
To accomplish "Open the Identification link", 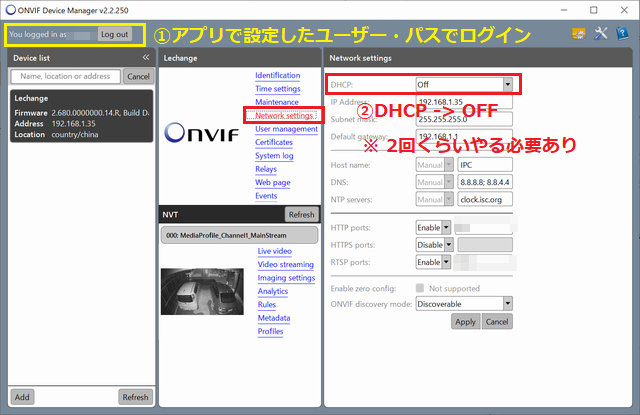I will click(x=278, y=75).
